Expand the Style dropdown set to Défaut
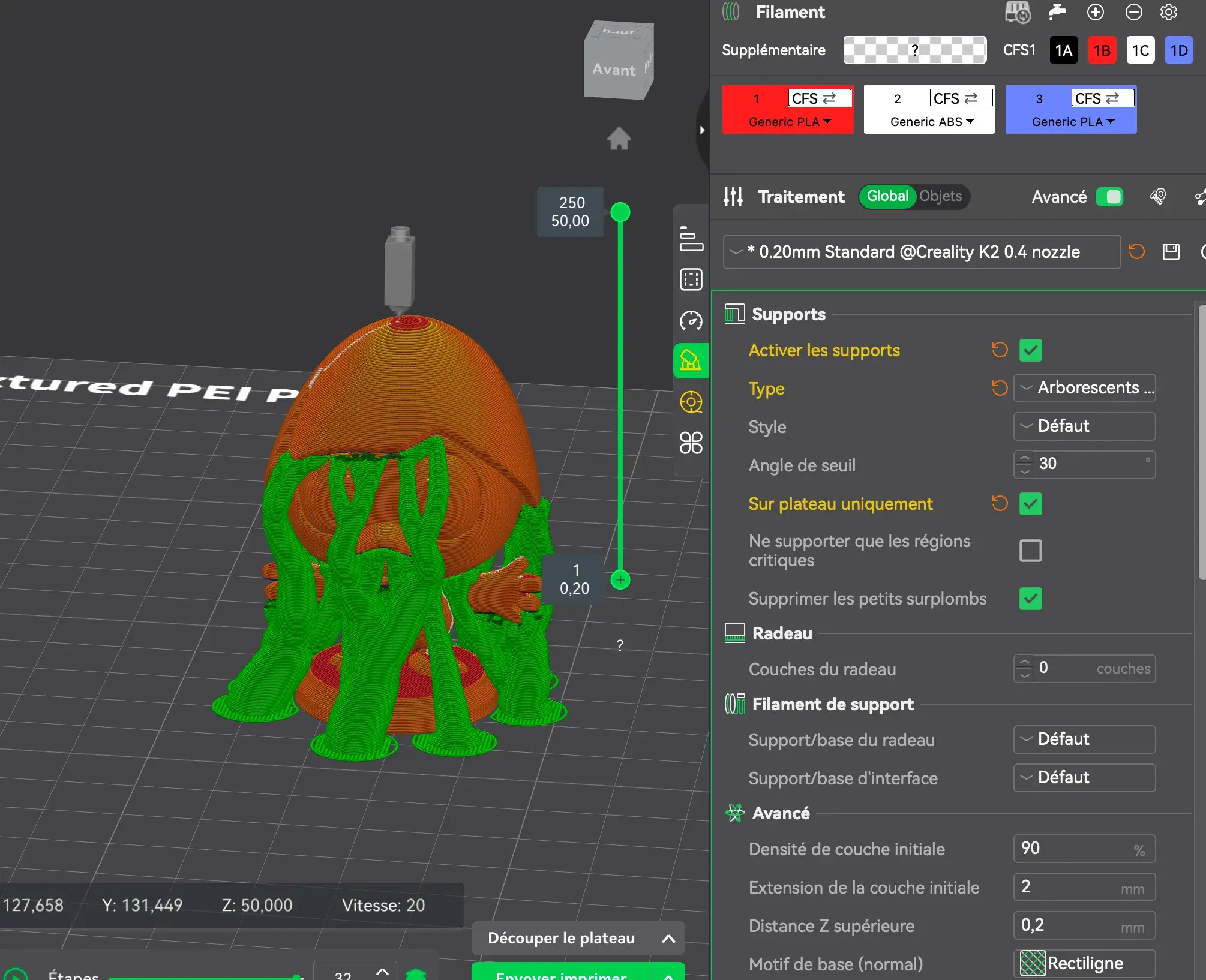Viewport: 1206px width, 980px height. pos(1084,426)
